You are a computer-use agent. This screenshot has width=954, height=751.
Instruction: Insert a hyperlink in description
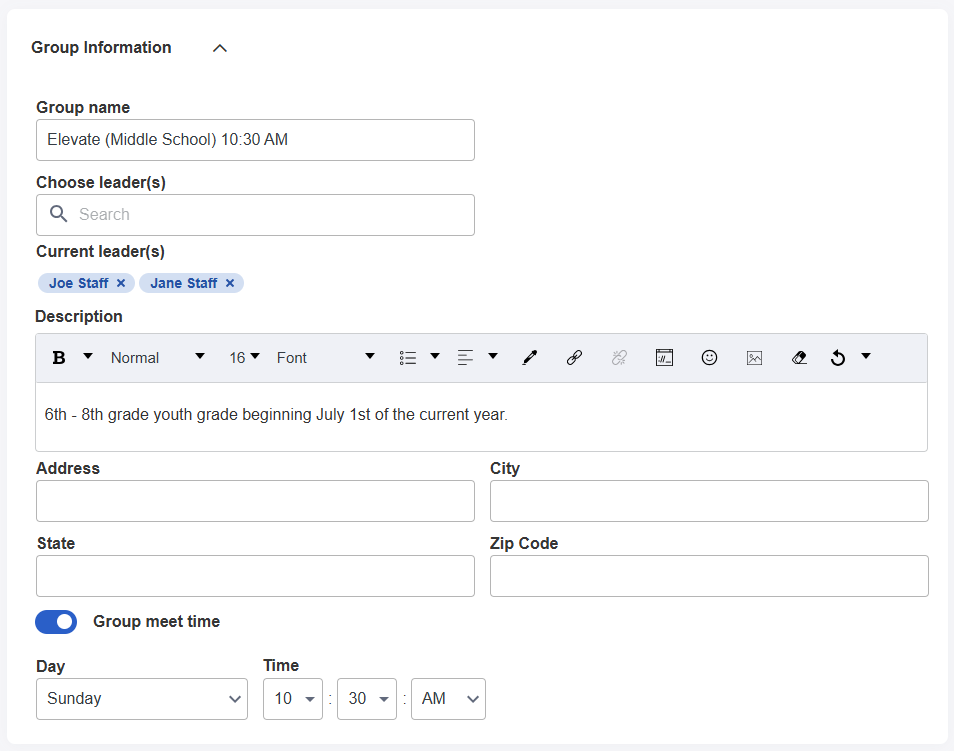click(574, 358)
